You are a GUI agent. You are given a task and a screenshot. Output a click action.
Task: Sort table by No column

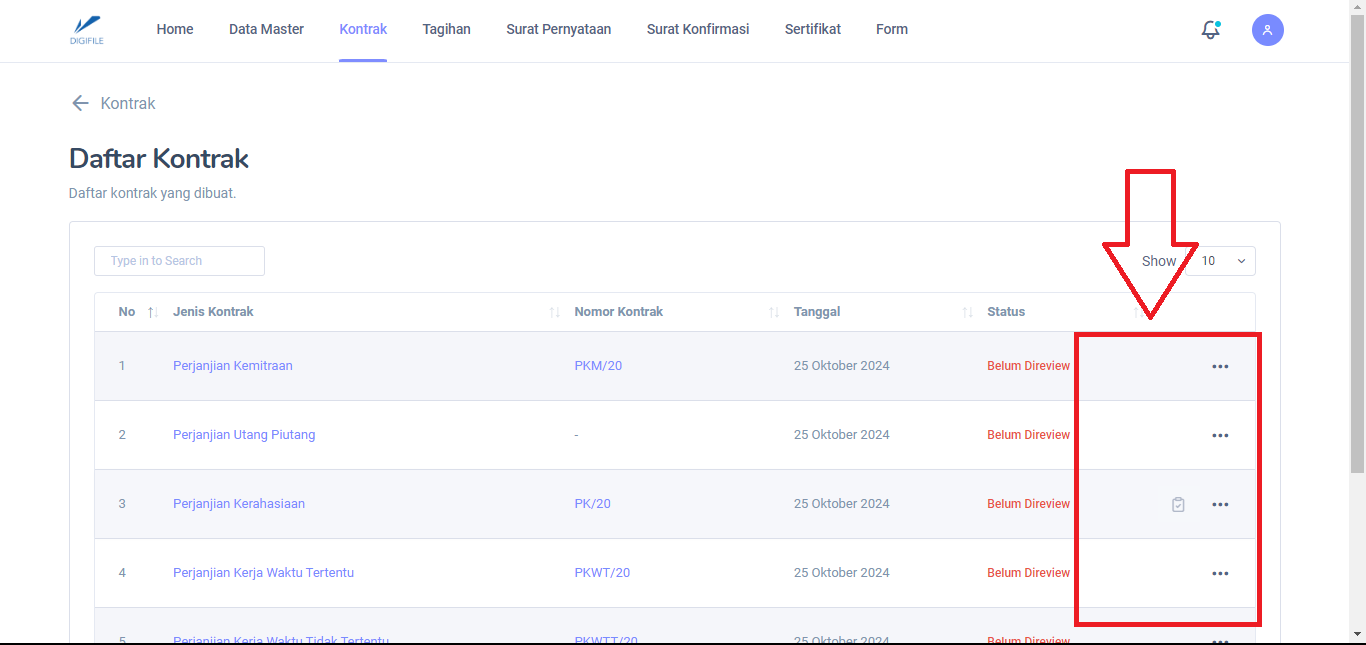coord(153,312)
